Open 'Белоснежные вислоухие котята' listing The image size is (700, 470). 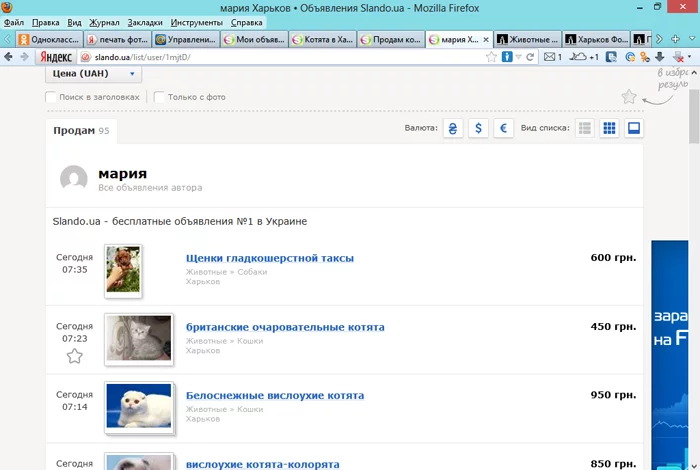274,395
